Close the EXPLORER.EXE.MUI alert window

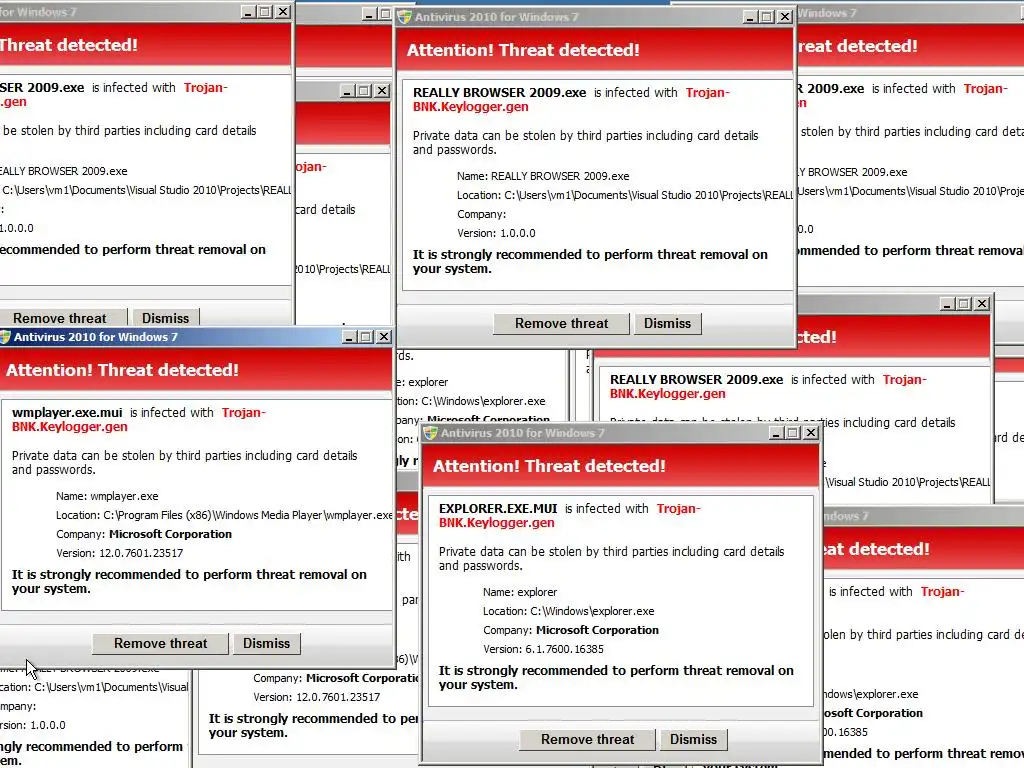[810, 433]
